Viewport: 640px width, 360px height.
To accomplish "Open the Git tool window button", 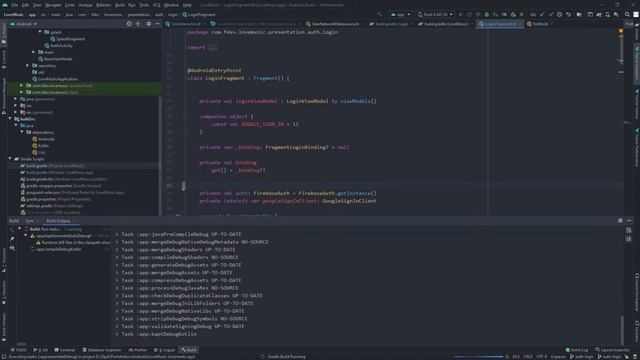I will [40, 350].
